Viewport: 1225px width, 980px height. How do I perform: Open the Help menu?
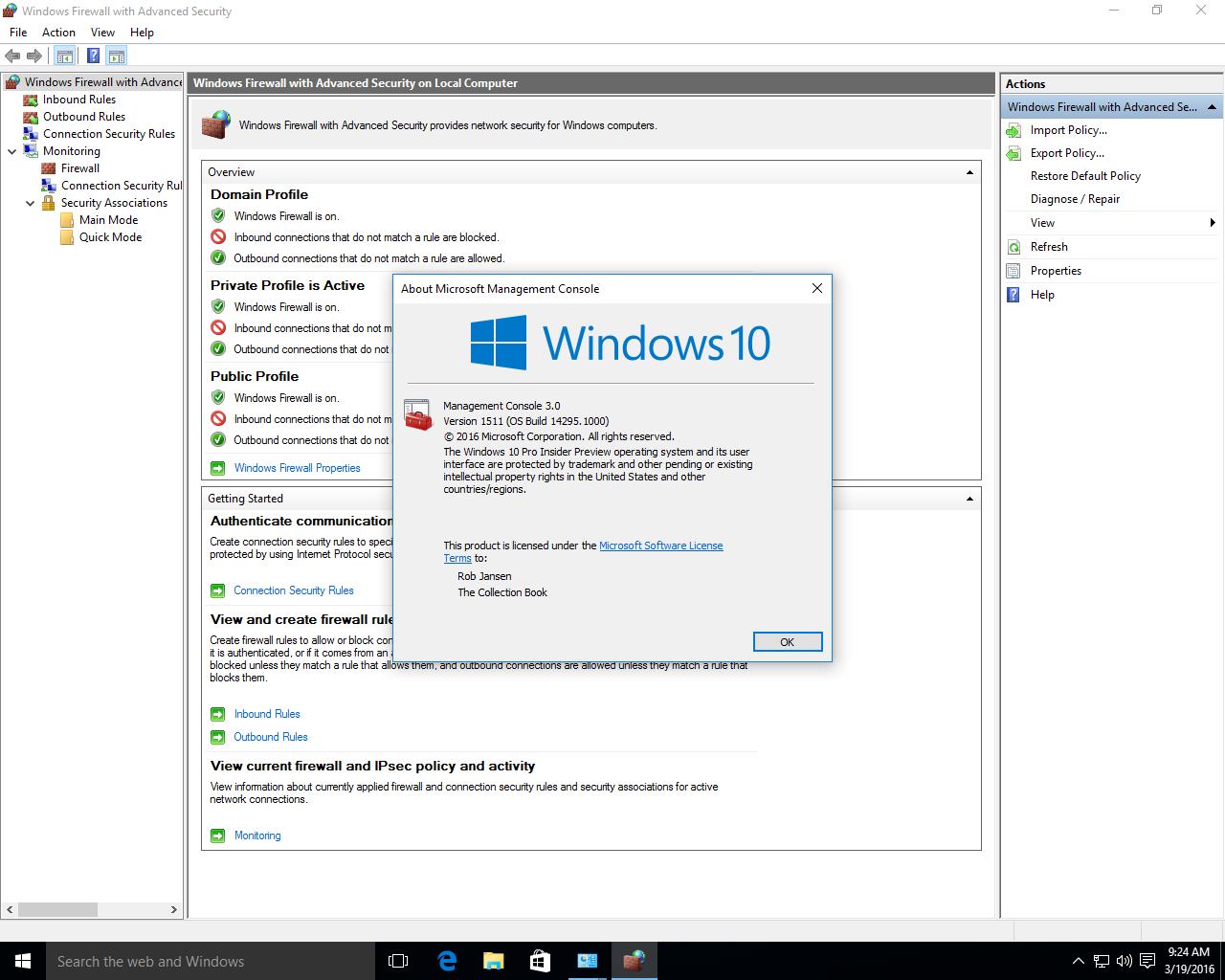[x=142, y=33]
